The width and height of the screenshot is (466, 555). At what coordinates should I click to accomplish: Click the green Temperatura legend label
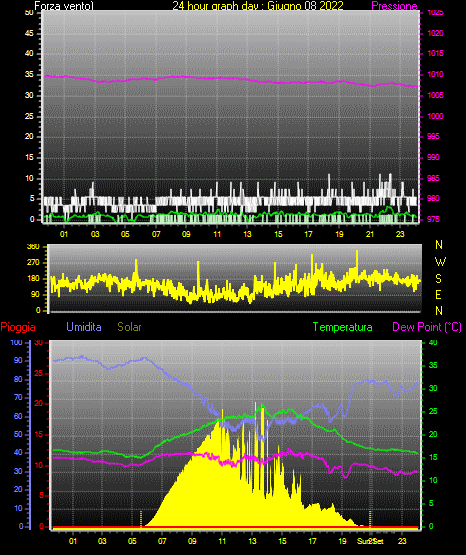pyautogui.click(x=343, y=327)
